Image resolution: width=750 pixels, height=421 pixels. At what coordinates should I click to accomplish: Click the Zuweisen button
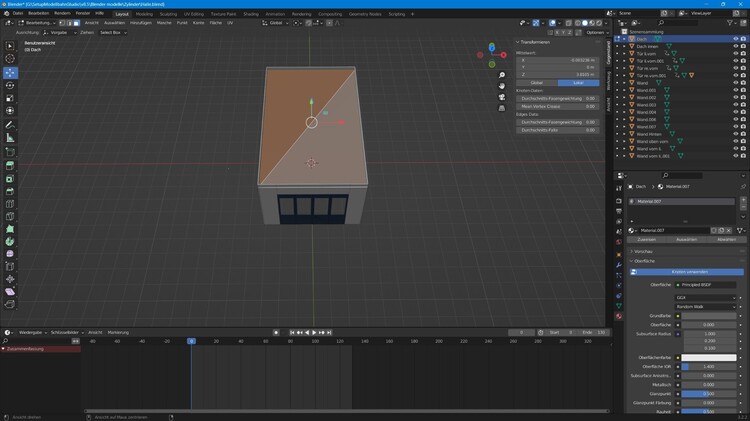[x=647, y=239]
